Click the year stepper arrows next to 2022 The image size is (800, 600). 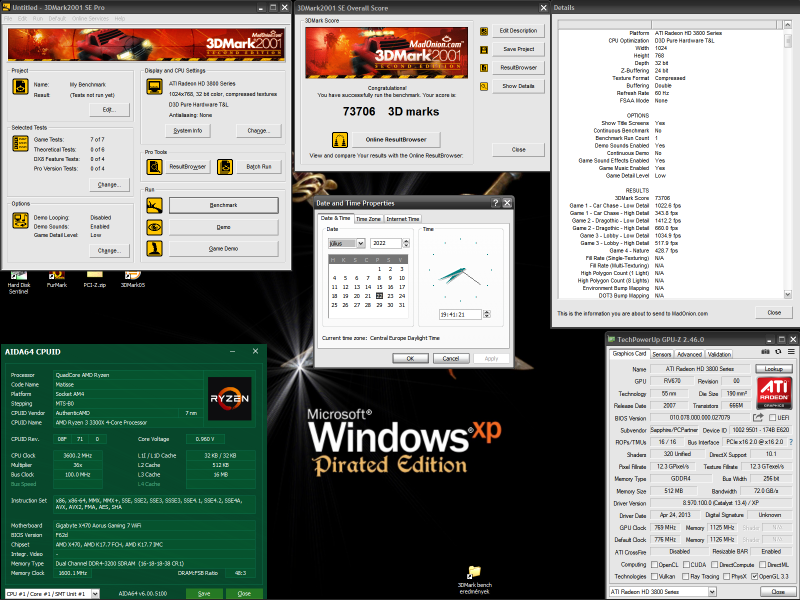(x=406, y=243)
